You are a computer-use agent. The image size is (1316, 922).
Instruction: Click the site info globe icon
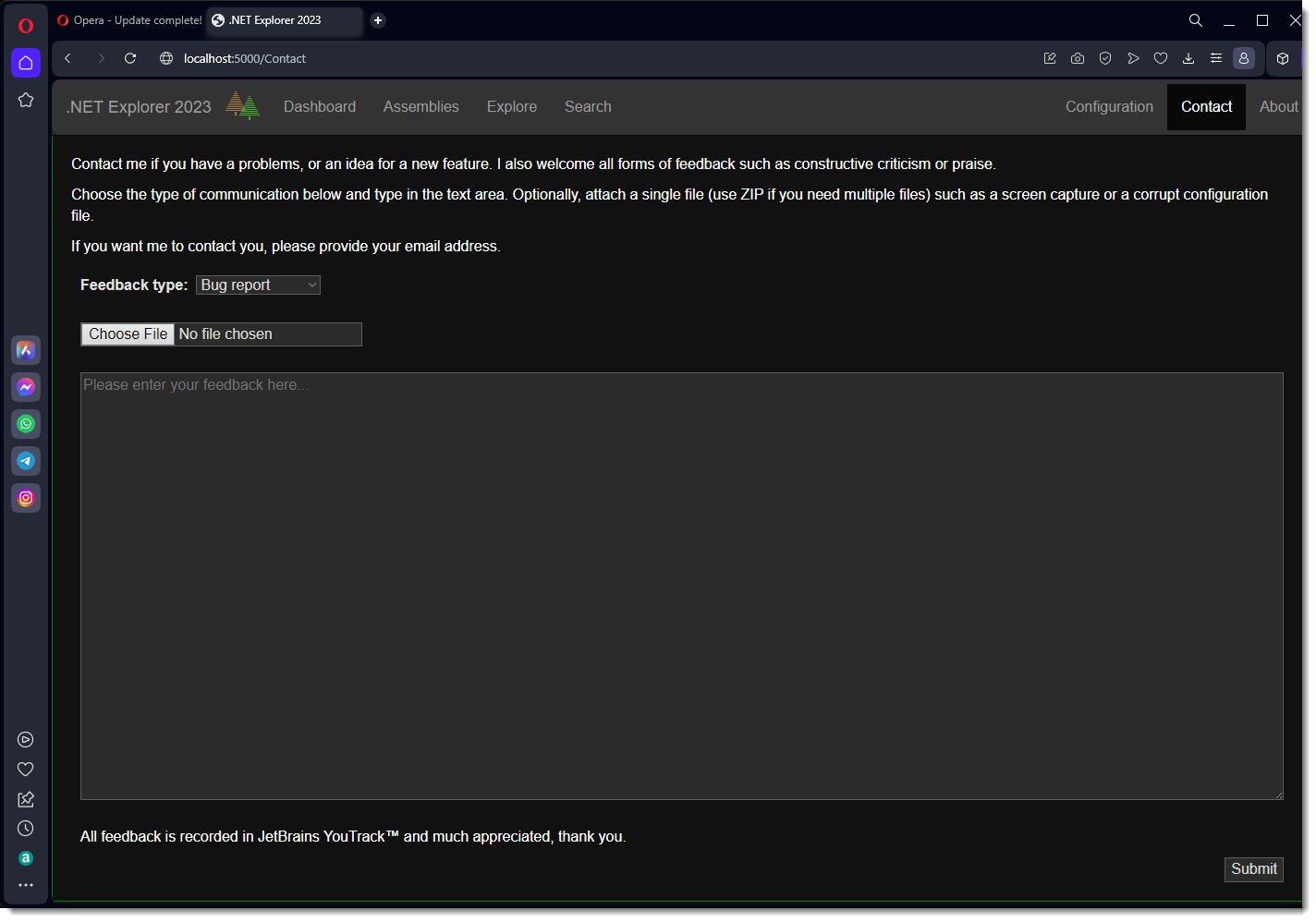(166, 58)
